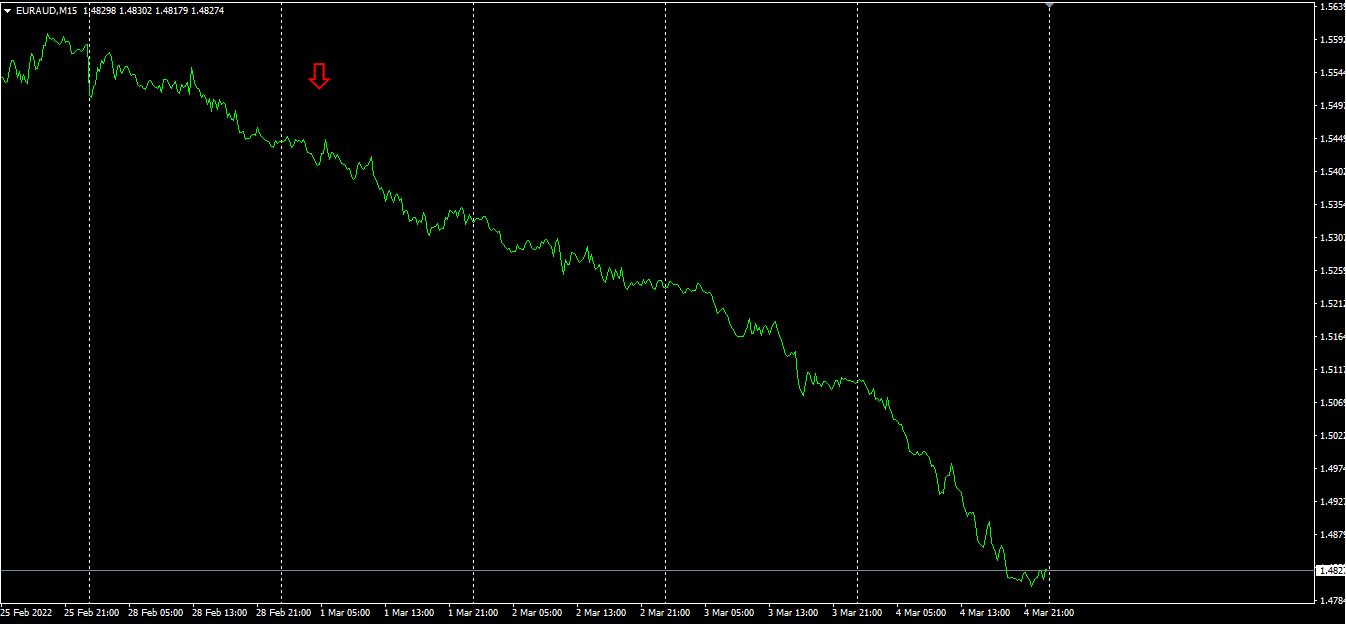Click the 1.478 price scale label

[x=1332, y=601]
